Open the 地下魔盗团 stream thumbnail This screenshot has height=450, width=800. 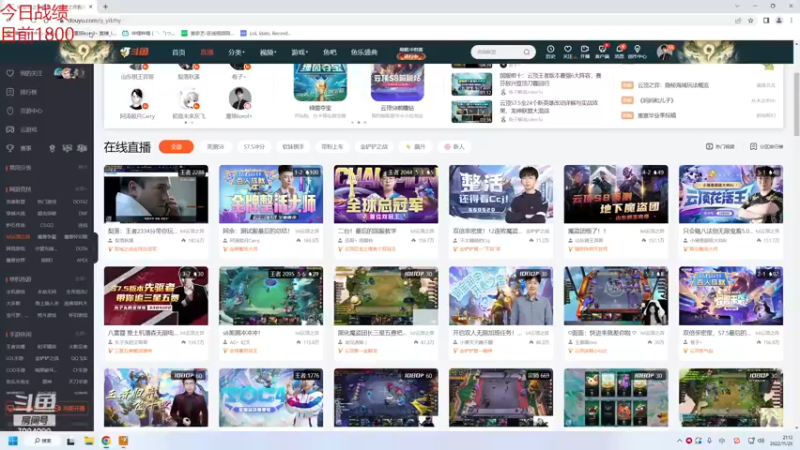(616, 194)
